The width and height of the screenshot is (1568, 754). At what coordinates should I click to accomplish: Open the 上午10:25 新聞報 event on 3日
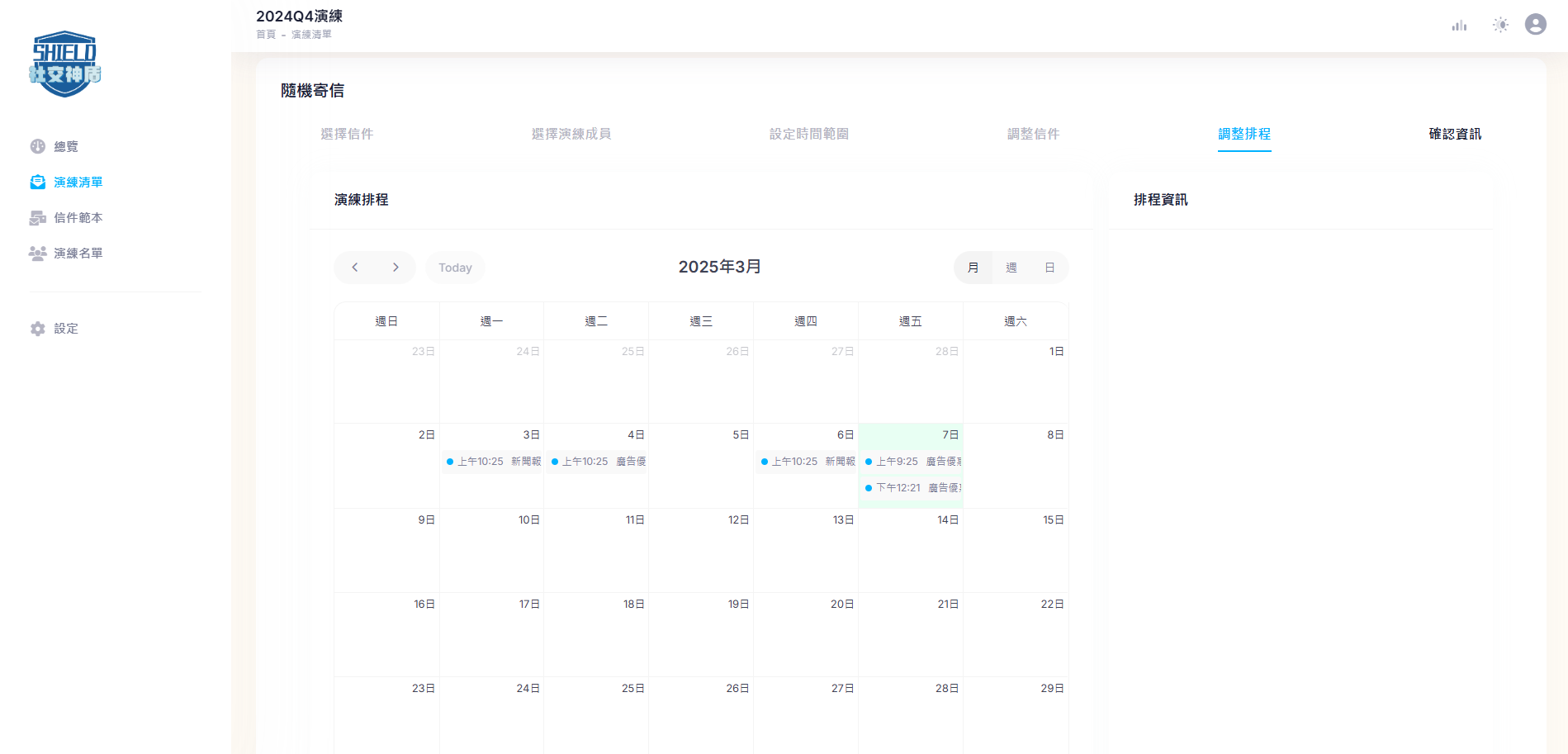point(493,462)
